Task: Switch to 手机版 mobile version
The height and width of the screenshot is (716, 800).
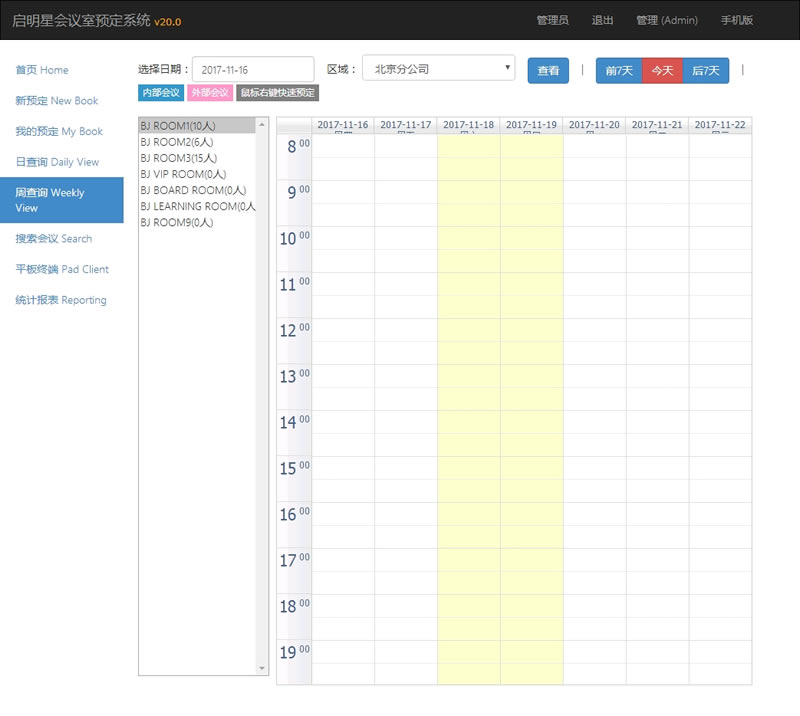Action: [736, 20]
